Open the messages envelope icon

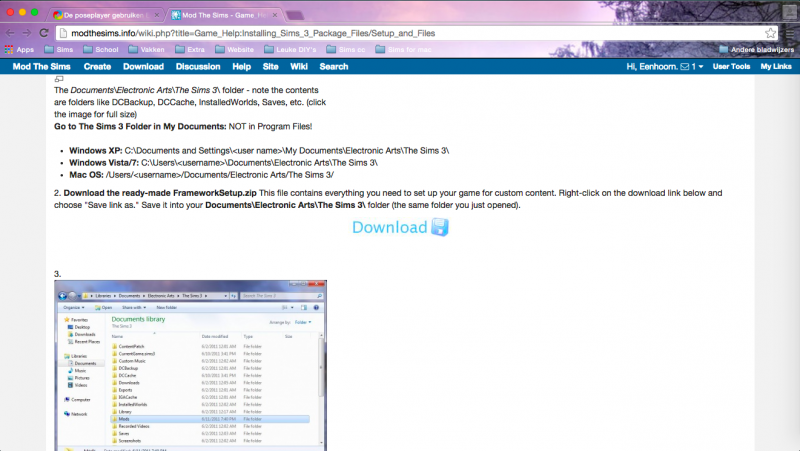coord(685,66)
